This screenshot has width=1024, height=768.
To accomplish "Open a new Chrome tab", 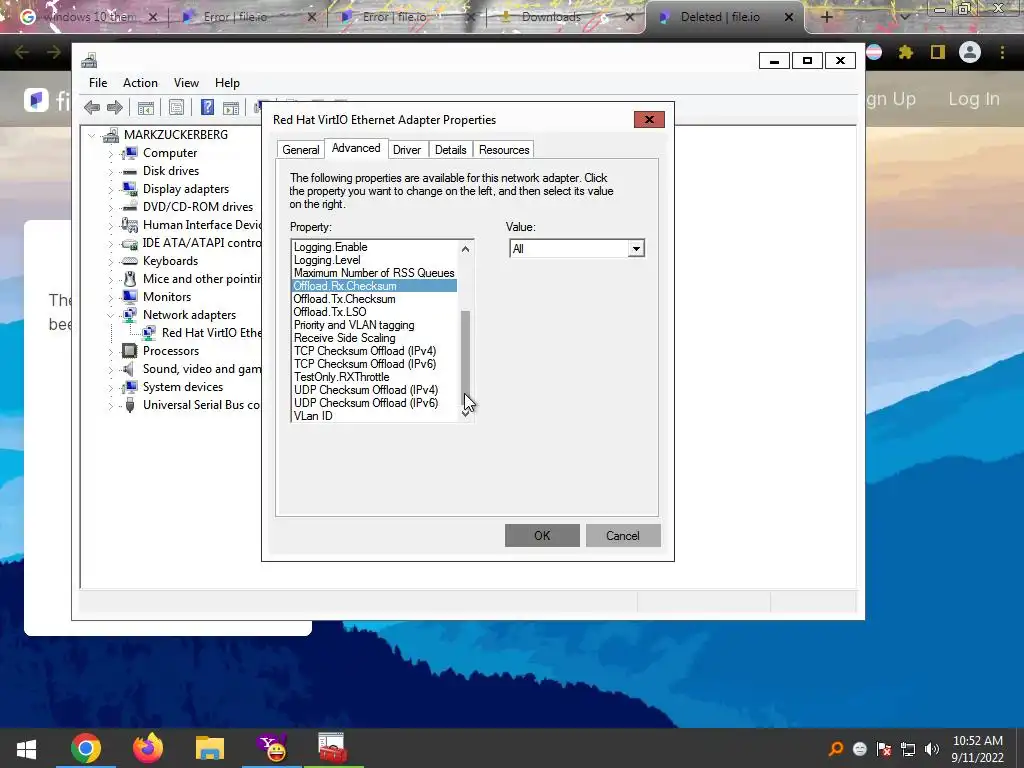I will click(x=826, y=17).
